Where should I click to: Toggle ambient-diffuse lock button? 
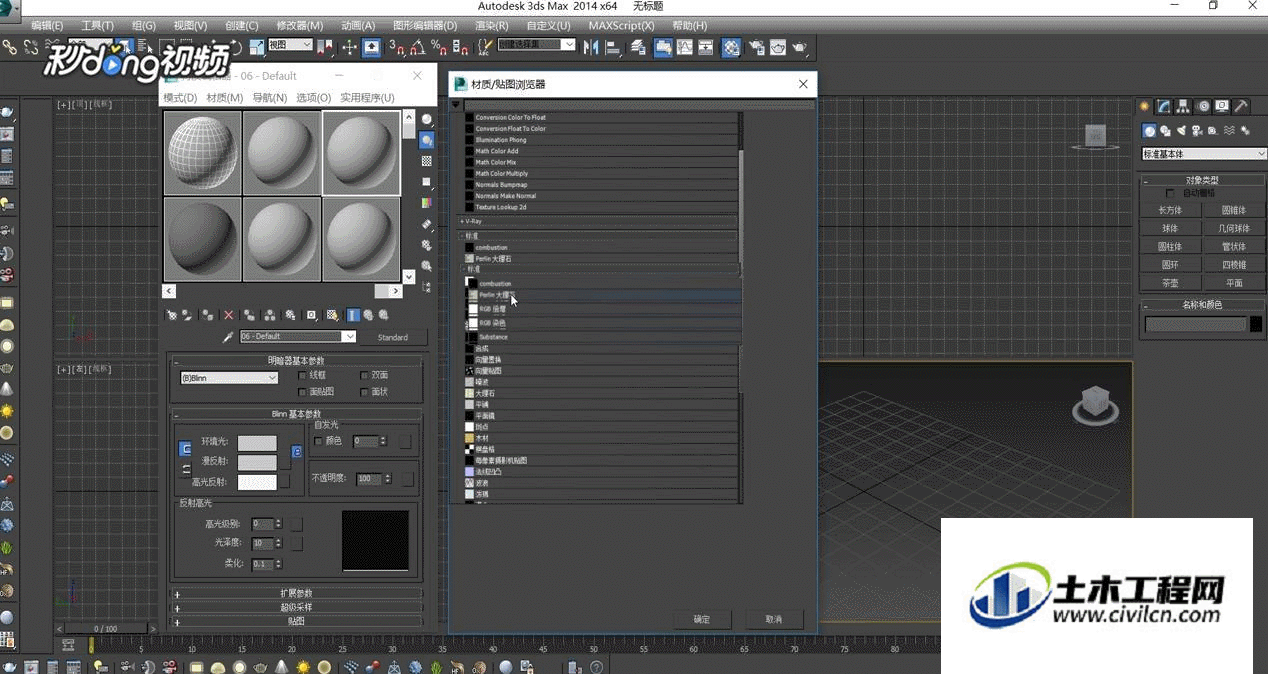click(x=184, y=450)
